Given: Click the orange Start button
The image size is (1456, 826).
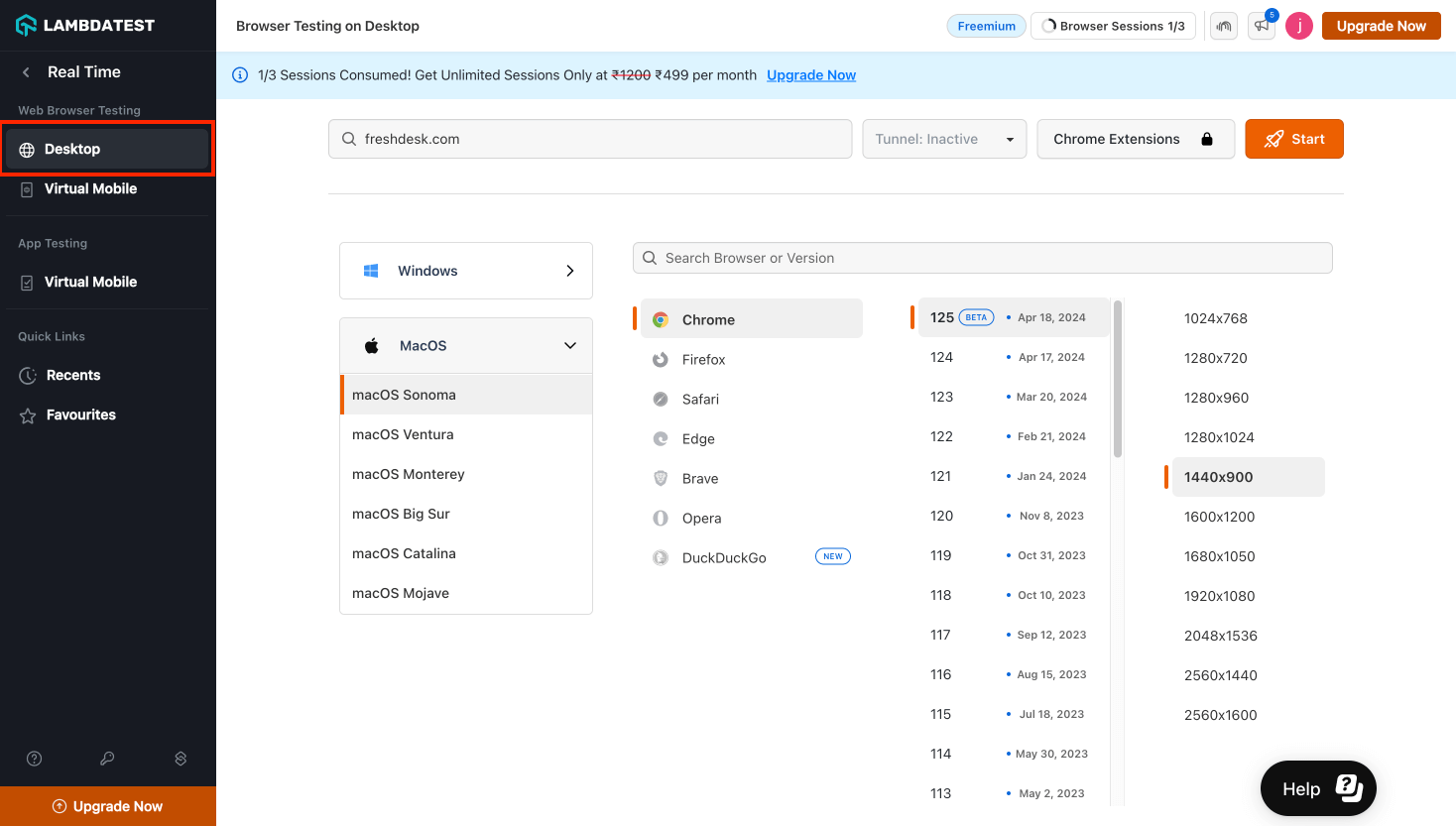Looking at the screenshot, I should pyautogui.click(x=1293, y=139).
